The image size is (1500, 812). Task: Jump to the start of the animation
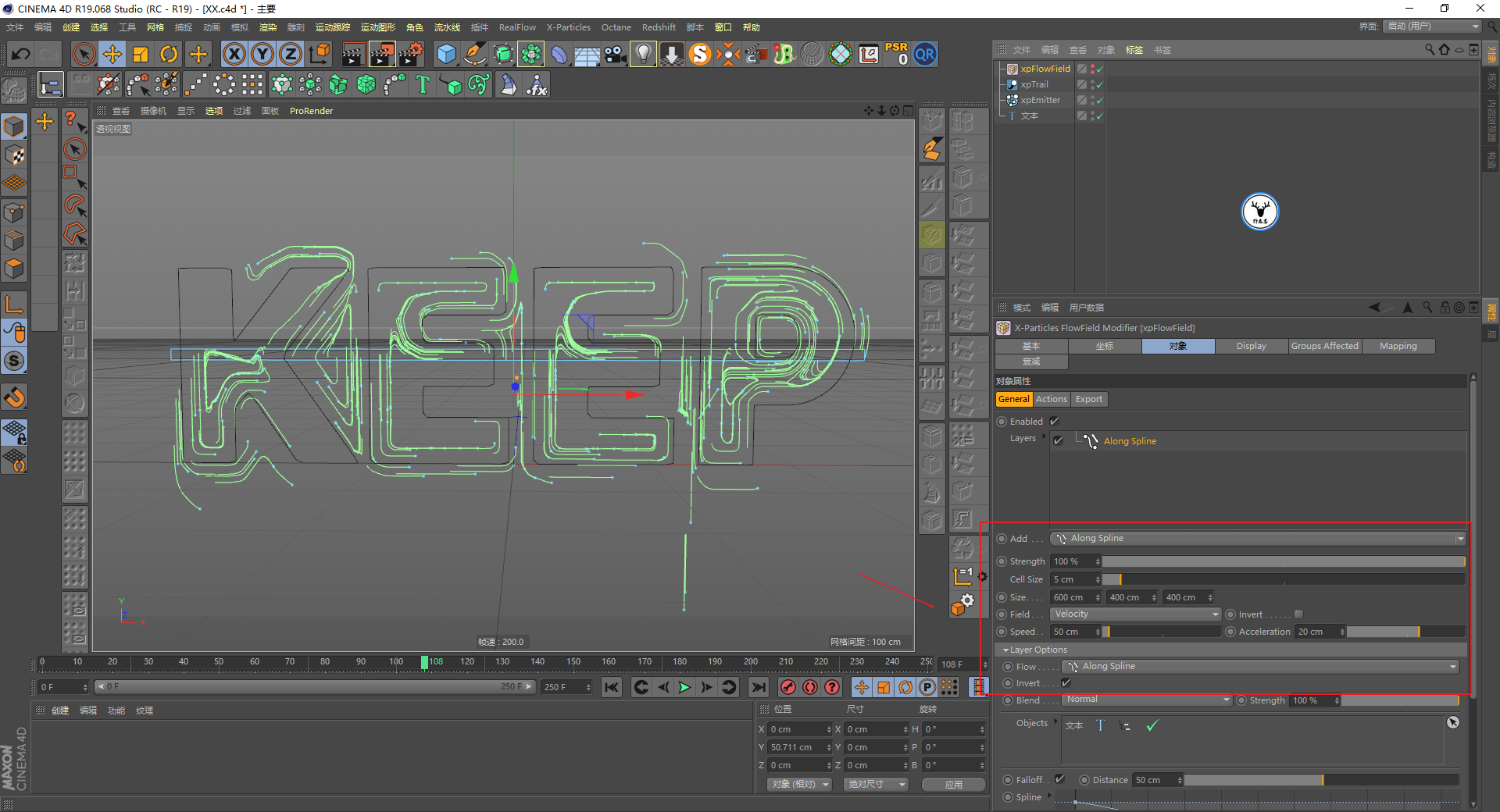click(612, 687)
